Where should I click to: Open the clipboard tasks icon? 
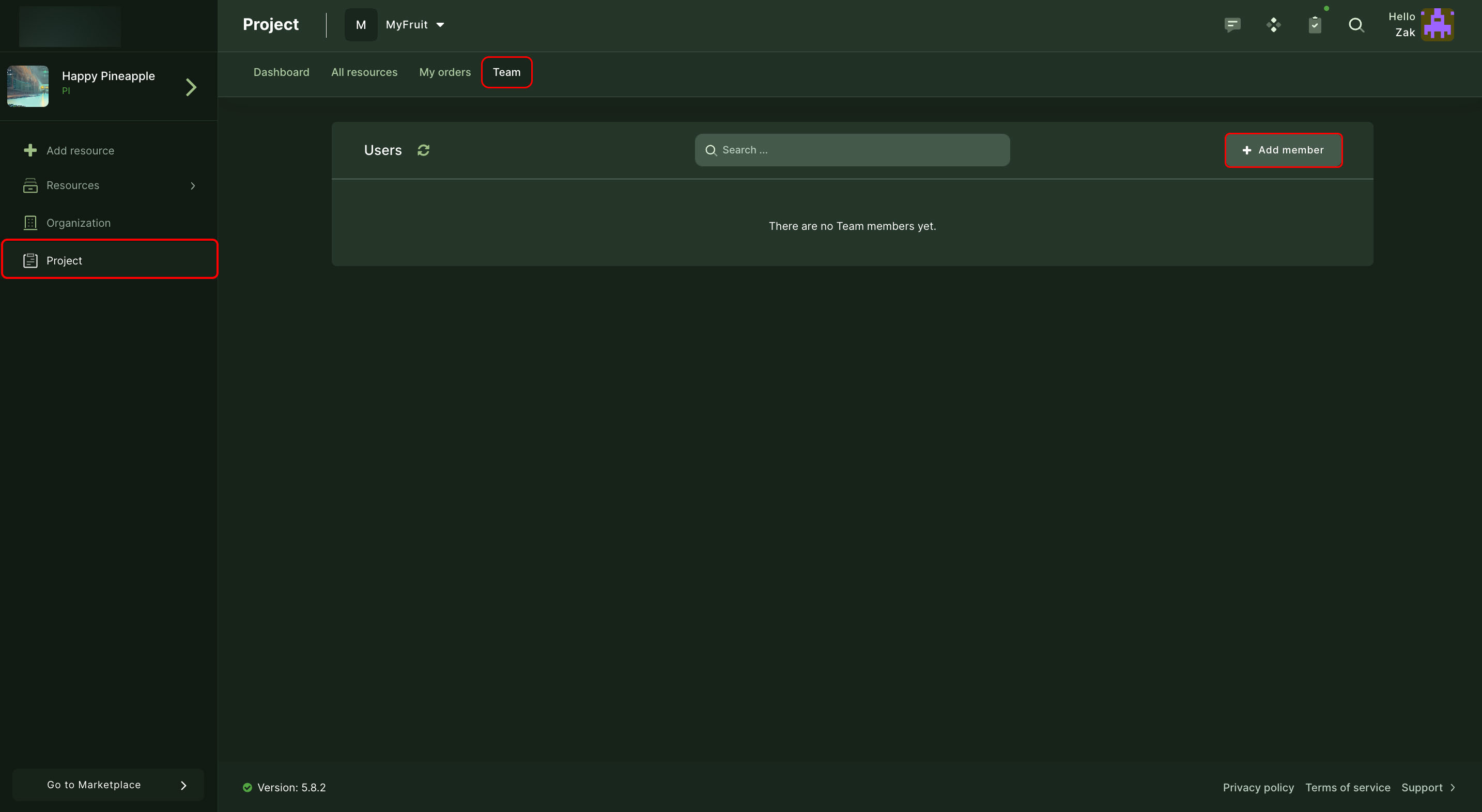(x=1315, y=25)
